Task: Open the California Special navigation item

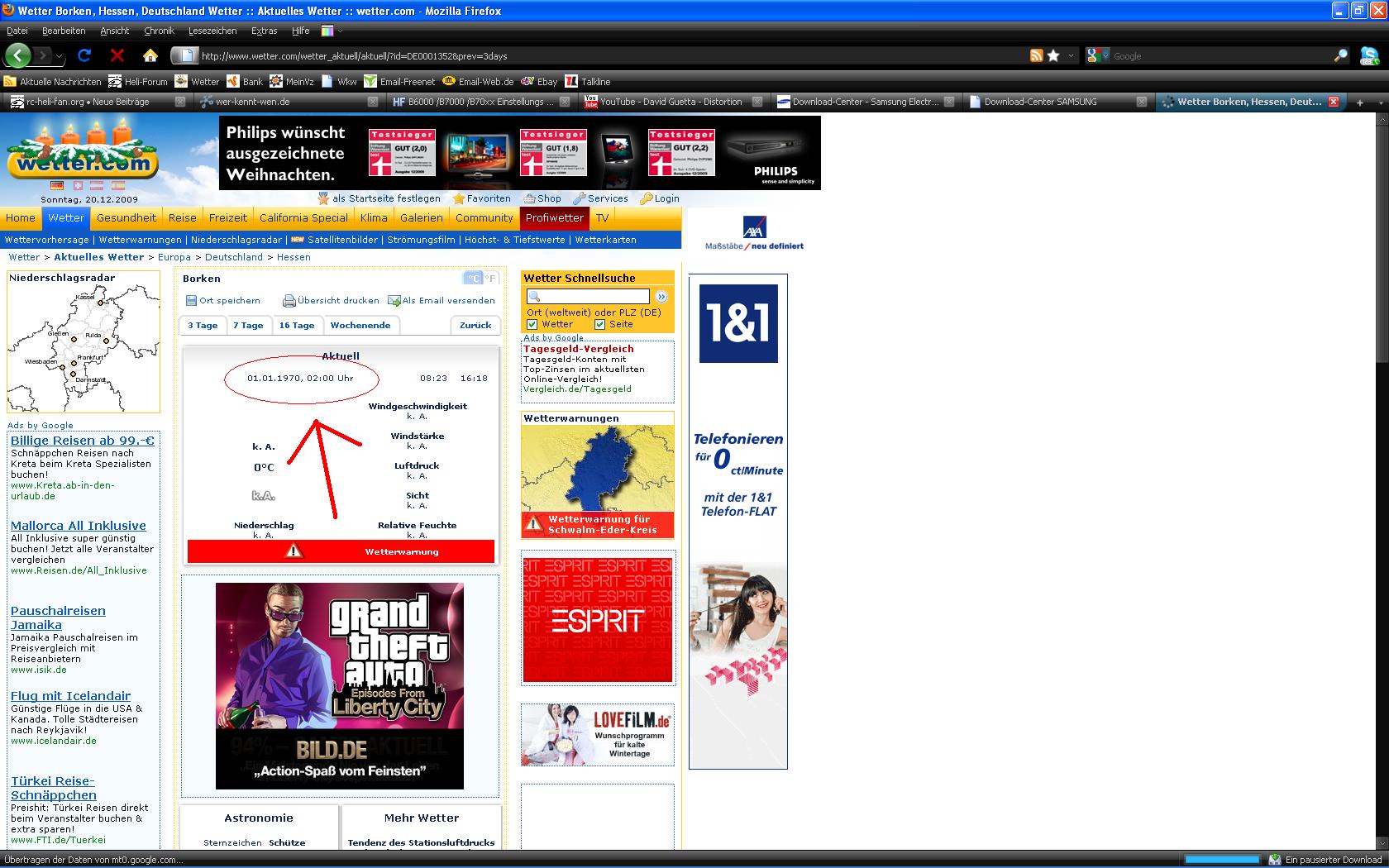Action: (x=303, y=218)
